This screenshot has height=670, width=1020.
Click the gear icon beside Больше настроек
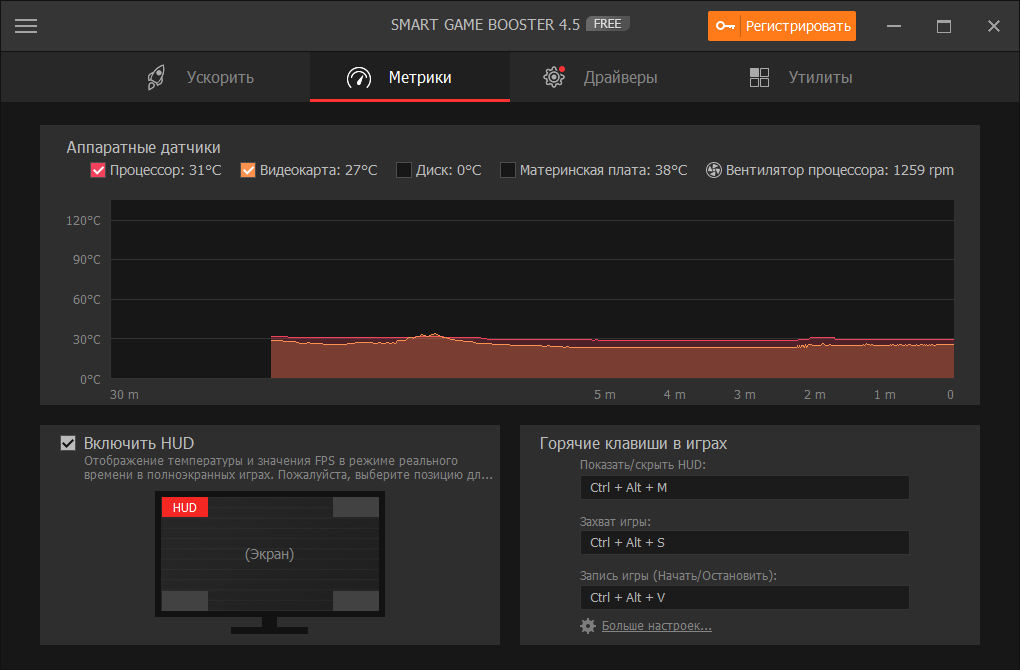coord(587,626)
